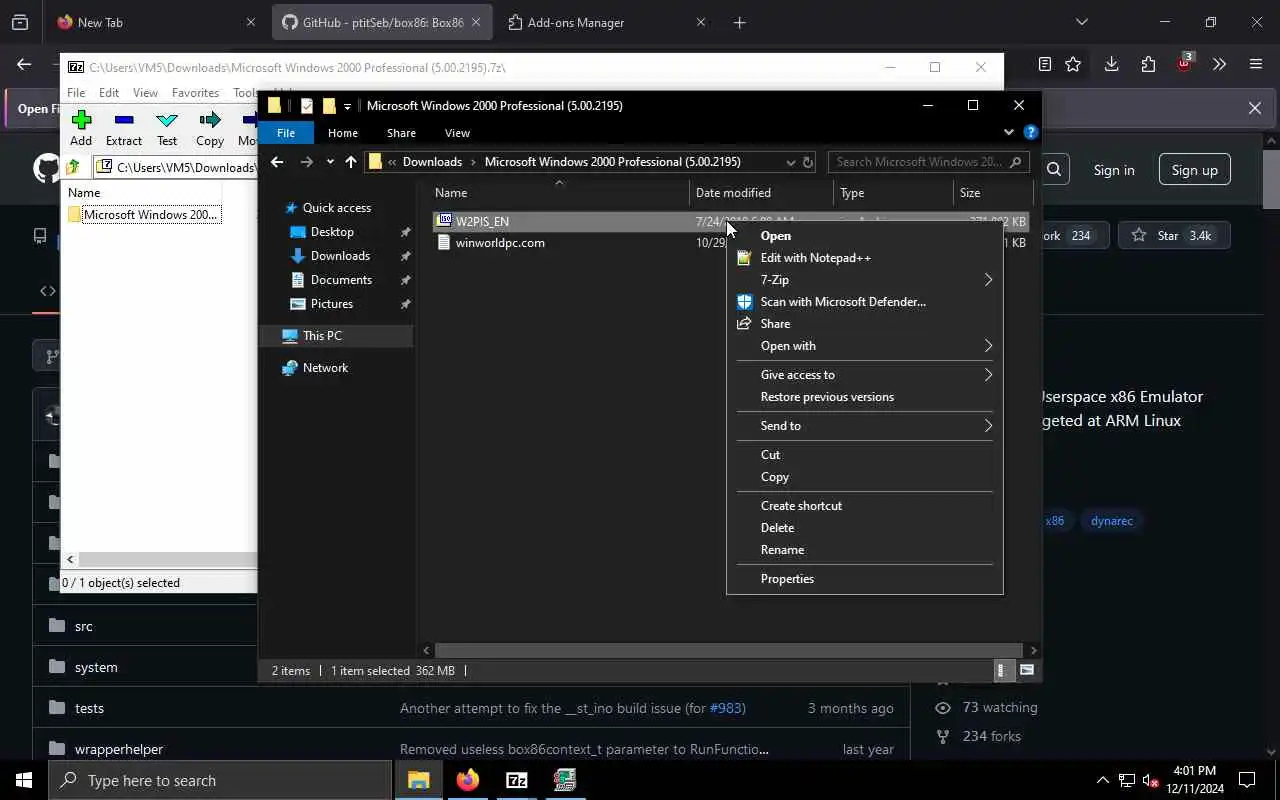List all Firefox tabs dropdown

(1081, 22)
